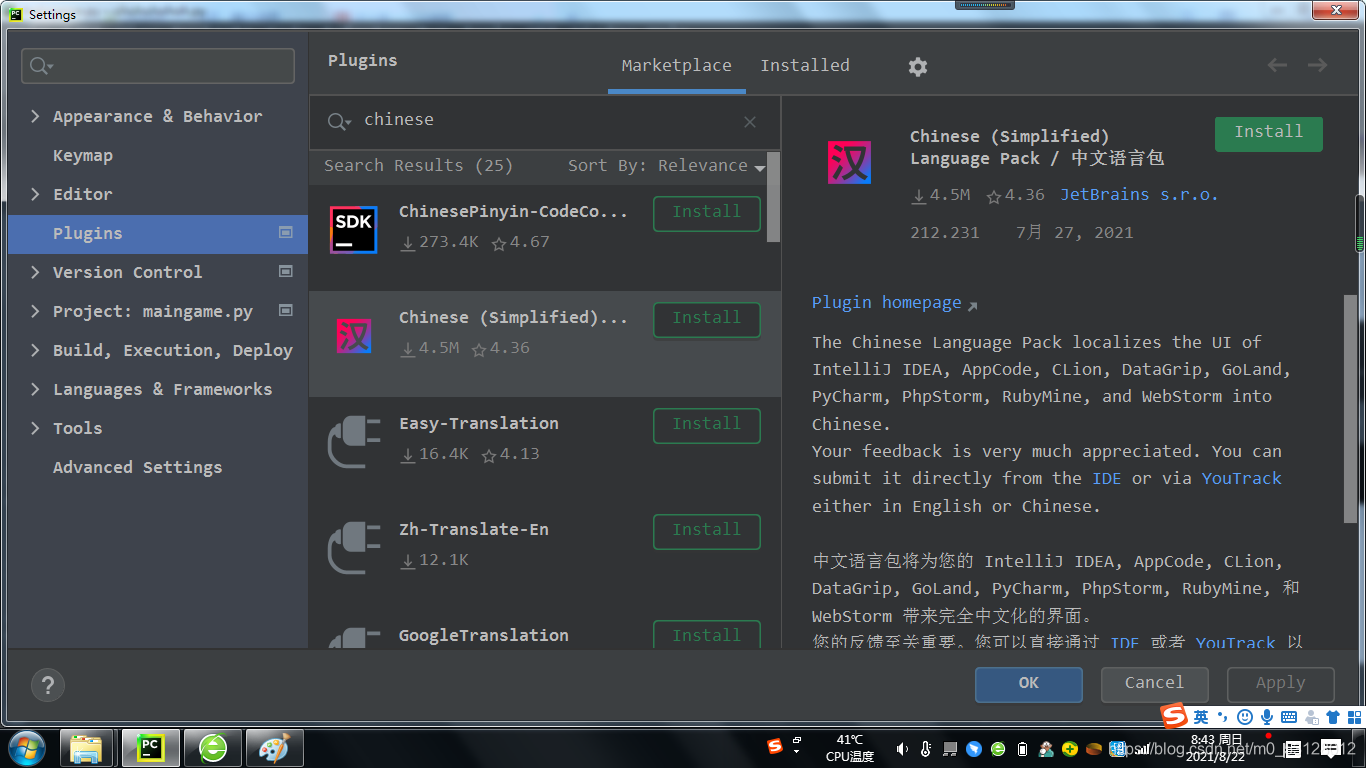Click the volume speaker tray icon
The height and width of the screenshot is (768, 1366).
902,749
